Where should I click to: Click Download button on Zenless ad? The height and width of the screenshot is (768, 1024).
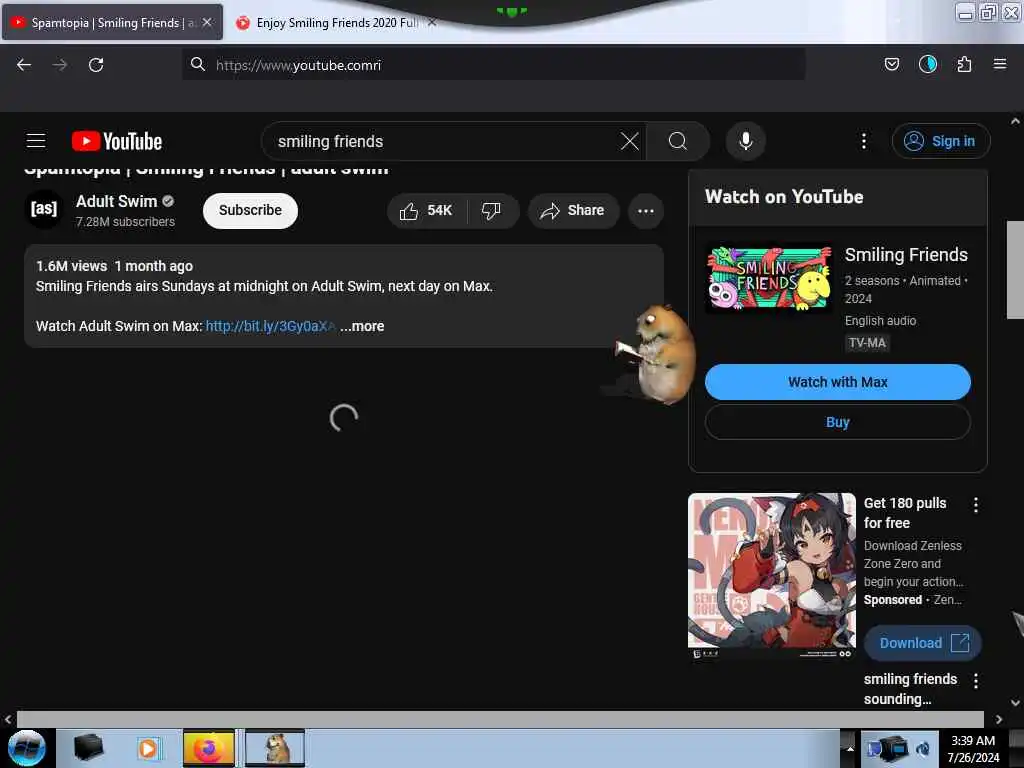coord(922,643)
